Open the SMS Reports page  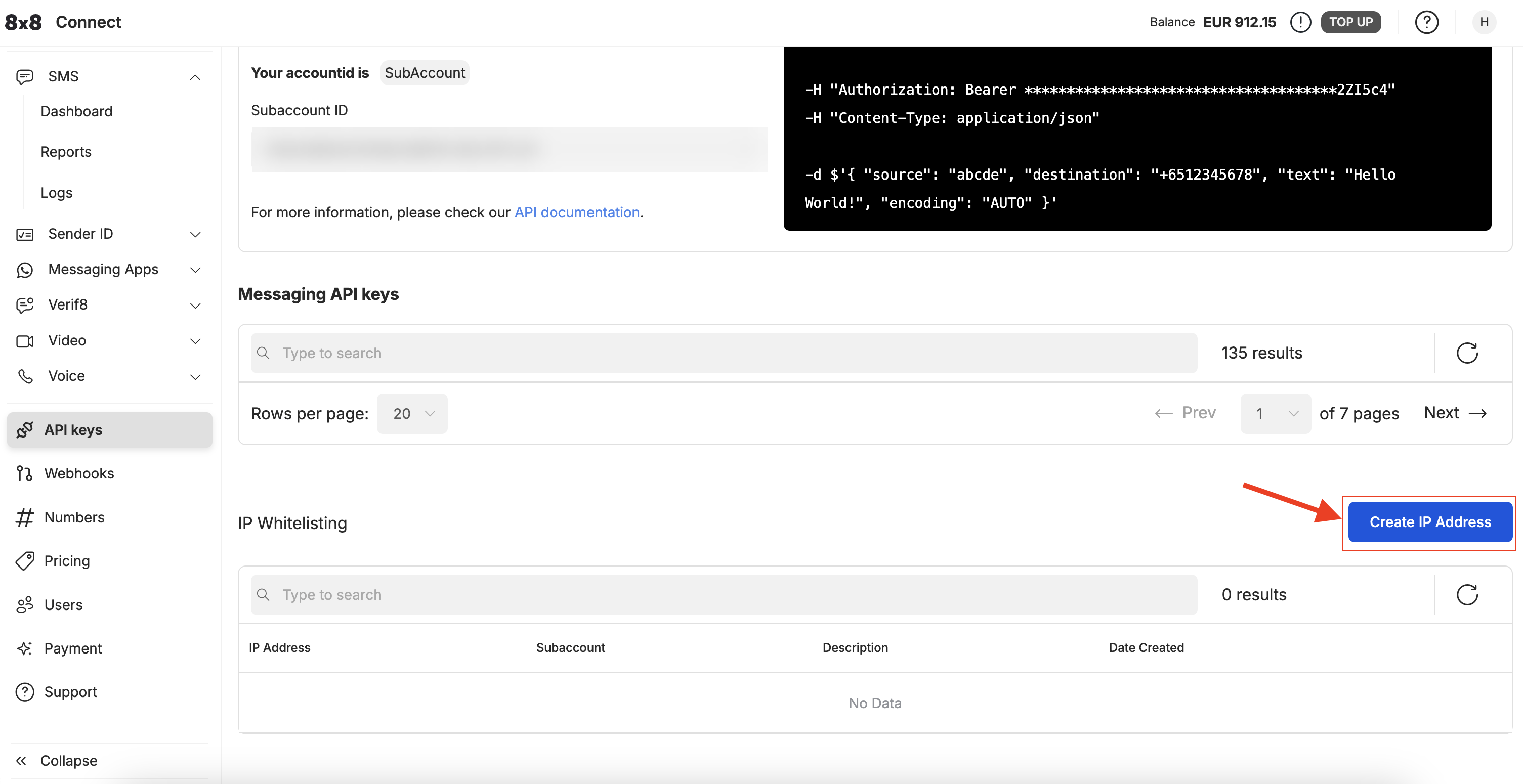(66, 152)
